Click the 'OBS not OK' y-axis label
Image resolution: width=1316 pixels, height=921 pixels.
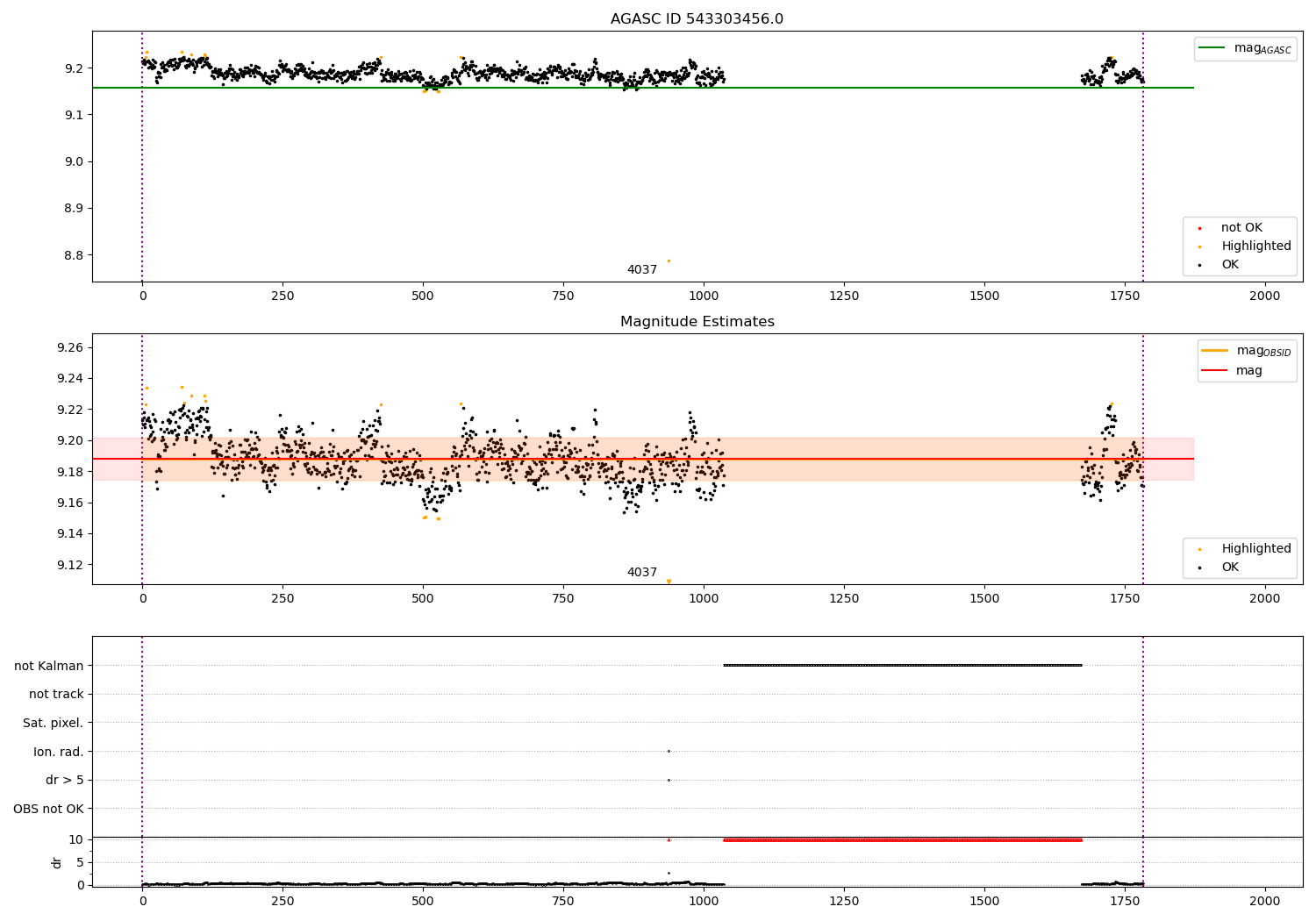49,809
